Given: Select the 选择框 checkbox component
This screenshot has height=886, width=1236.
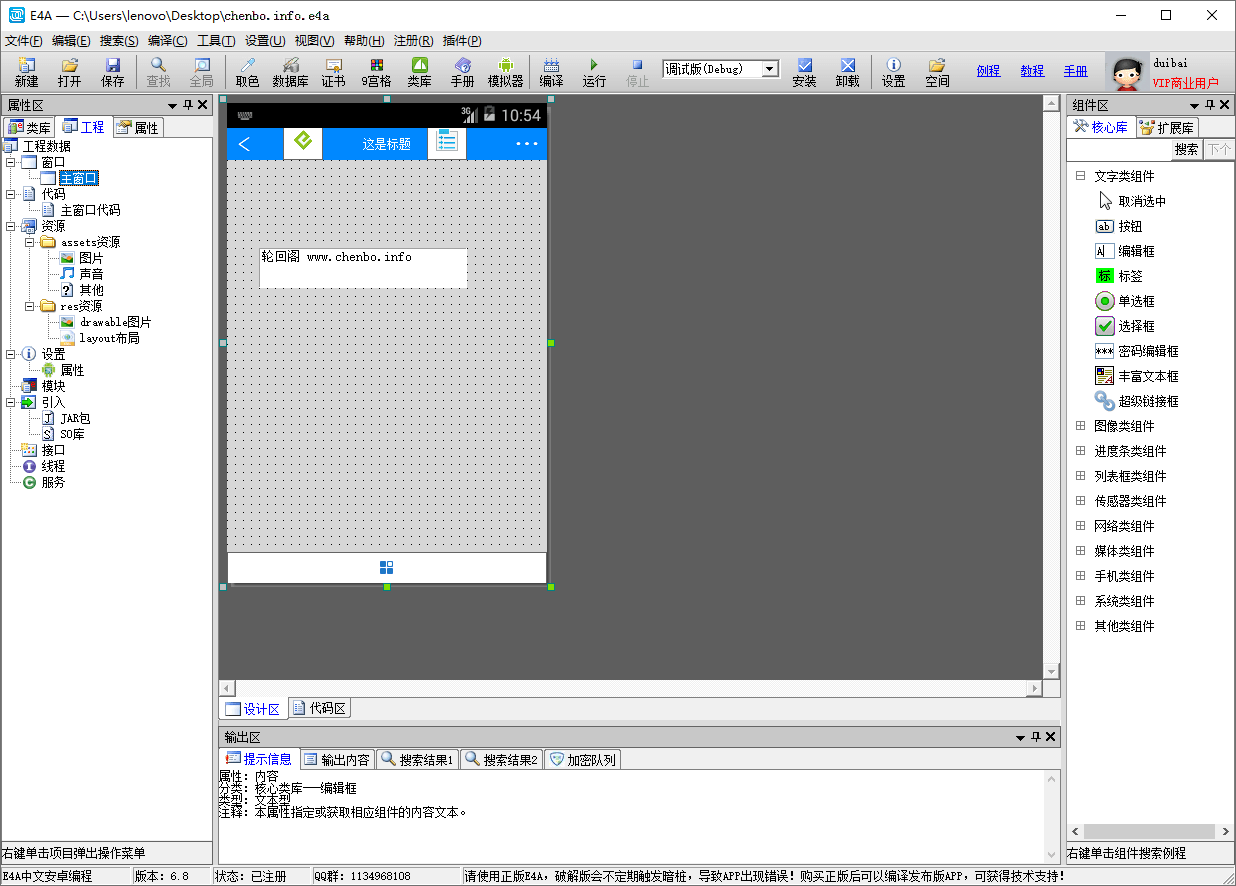Looking at the screenshot, I should point(1136,326).
